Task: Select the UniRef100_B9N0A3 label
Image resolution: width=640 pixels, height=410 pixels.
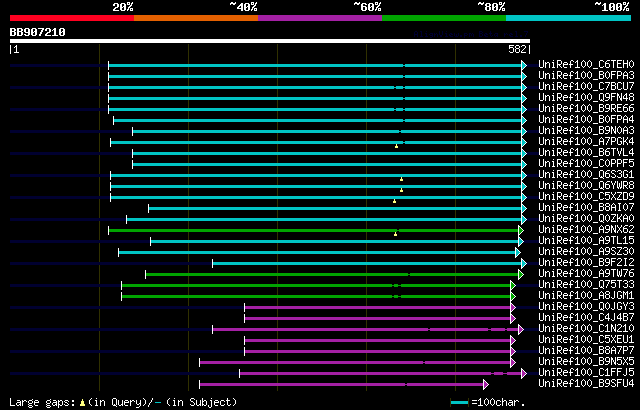Action: coord(586,131)
